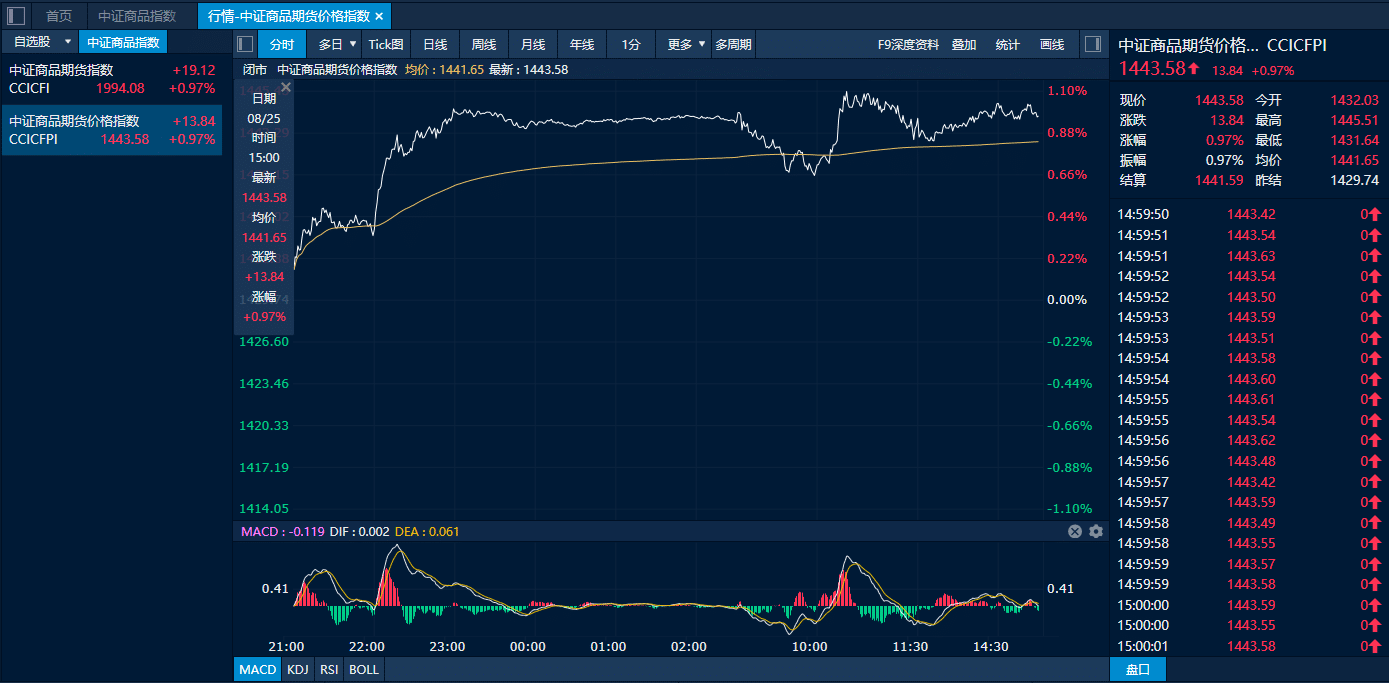1389x683 pixels.
Task: Enable the BOLL indicator
Action: click(364, 669)
